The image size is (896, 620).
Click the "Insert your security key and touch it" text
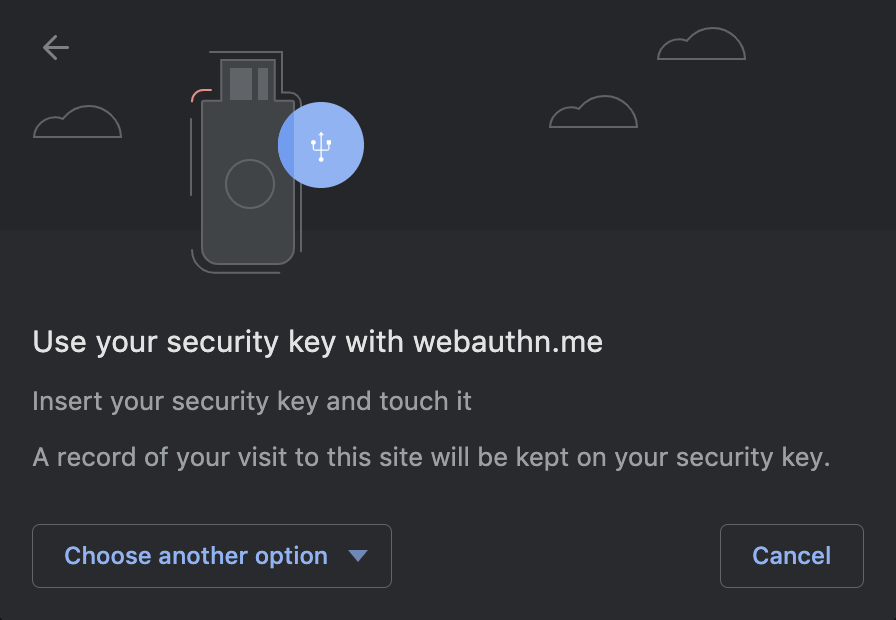[252, 402]
